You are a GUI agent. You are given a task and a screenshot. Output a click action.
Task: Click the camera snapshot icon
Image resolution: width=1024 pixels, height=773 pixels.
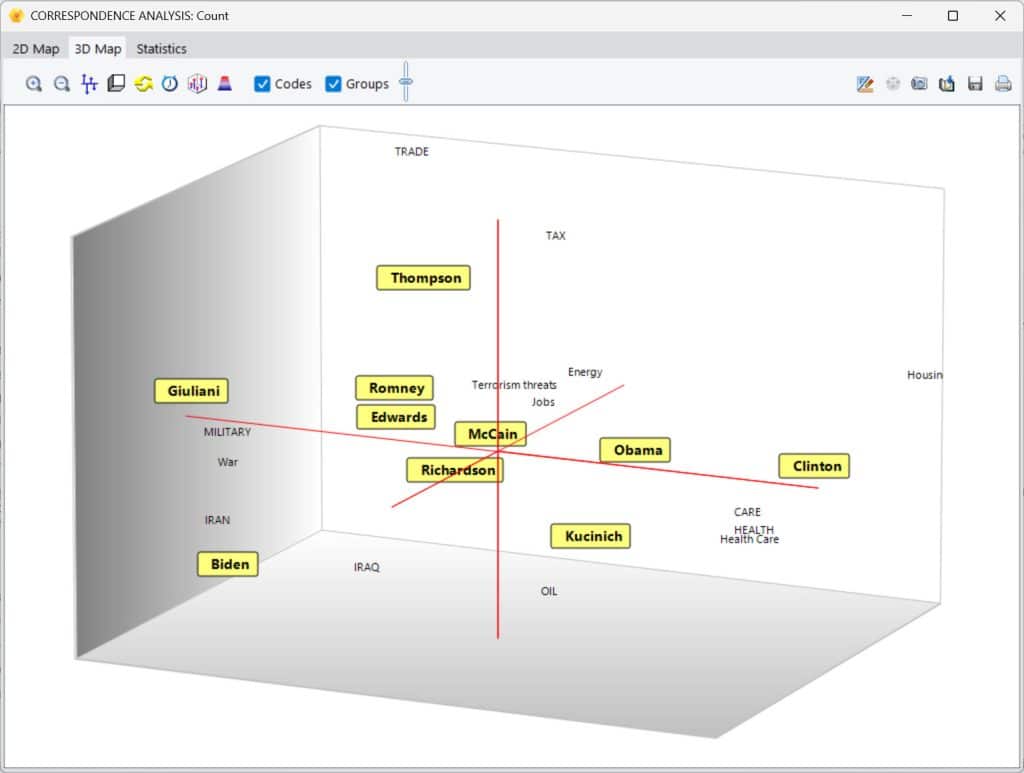tap(920, 84)
